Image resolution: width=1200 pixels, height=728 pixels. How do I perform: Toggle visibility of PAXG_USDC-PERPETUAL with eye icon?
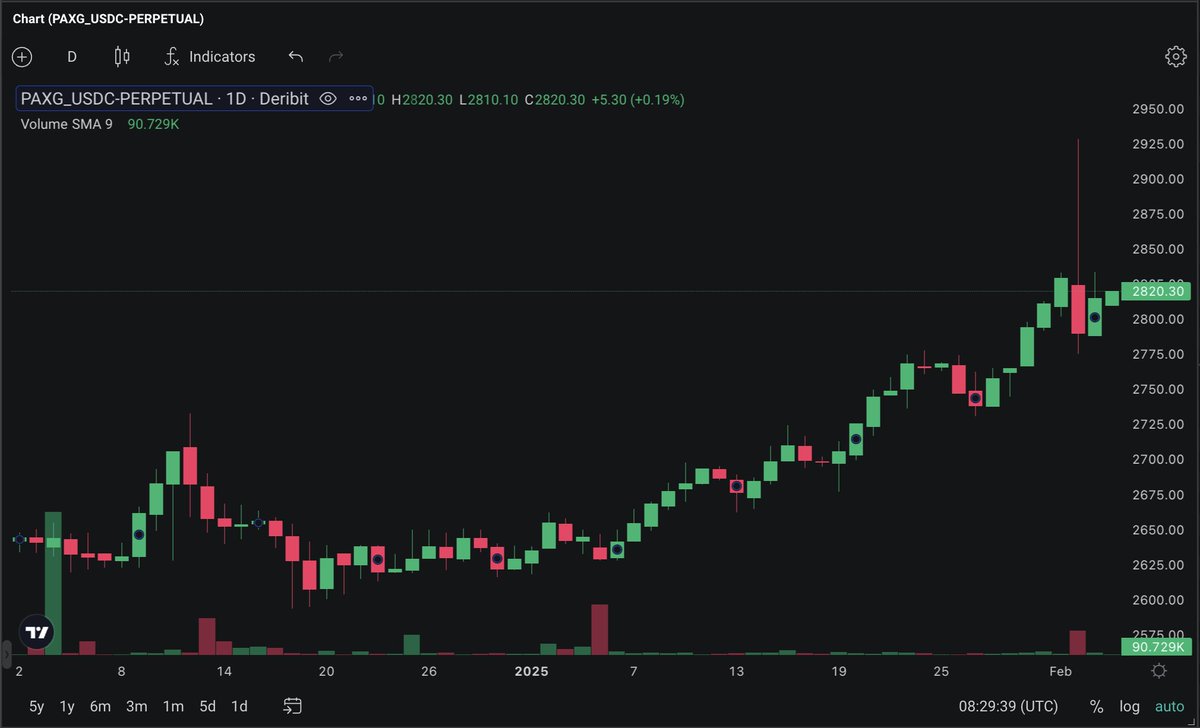click(x=329, y=99)
